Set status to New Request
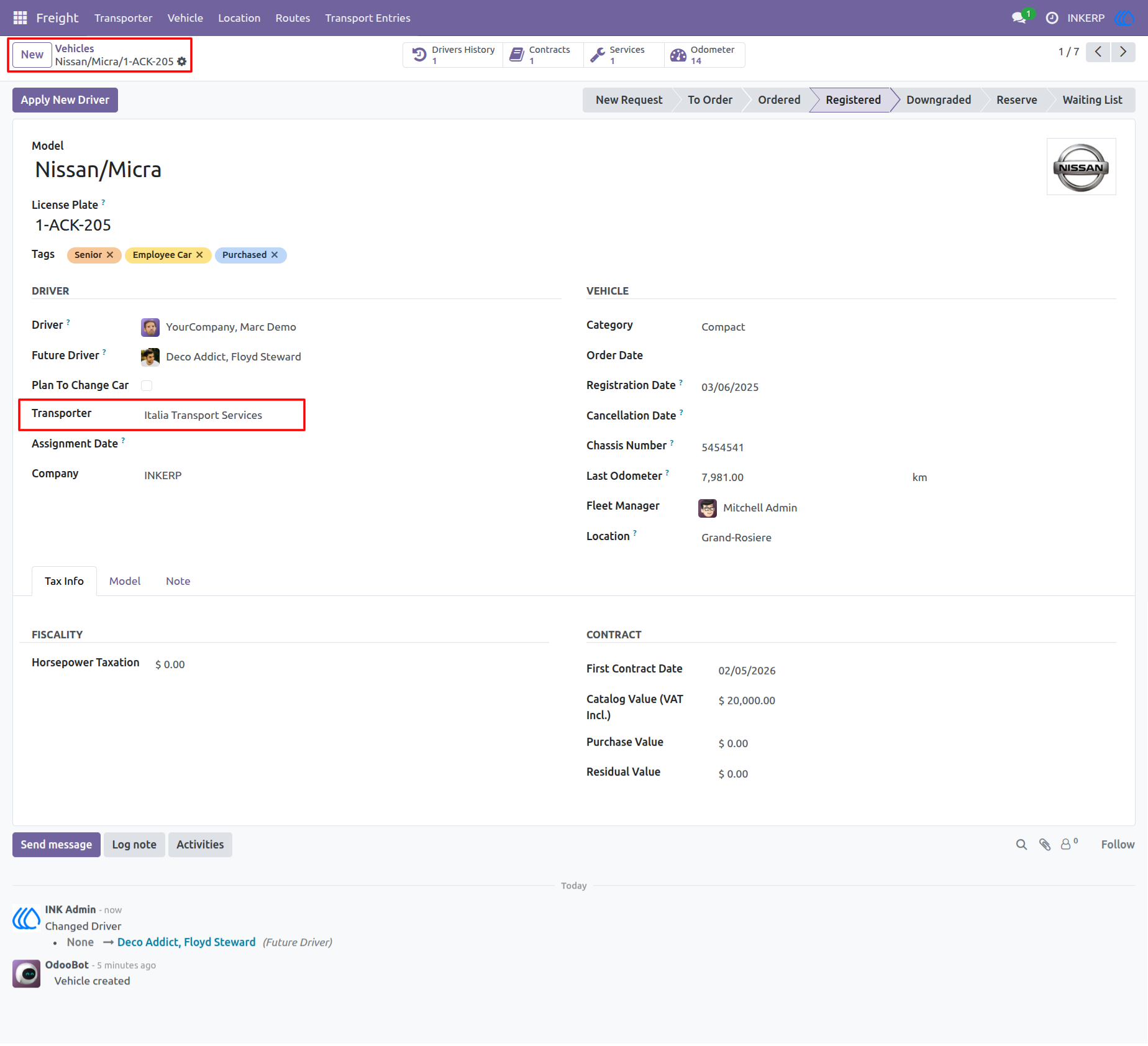 tap(629, 100)
